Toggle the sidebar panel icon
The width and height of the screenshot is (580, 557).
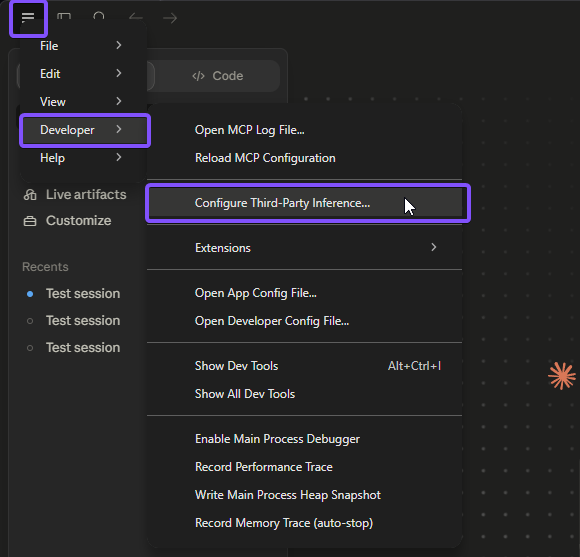(64, 17)
